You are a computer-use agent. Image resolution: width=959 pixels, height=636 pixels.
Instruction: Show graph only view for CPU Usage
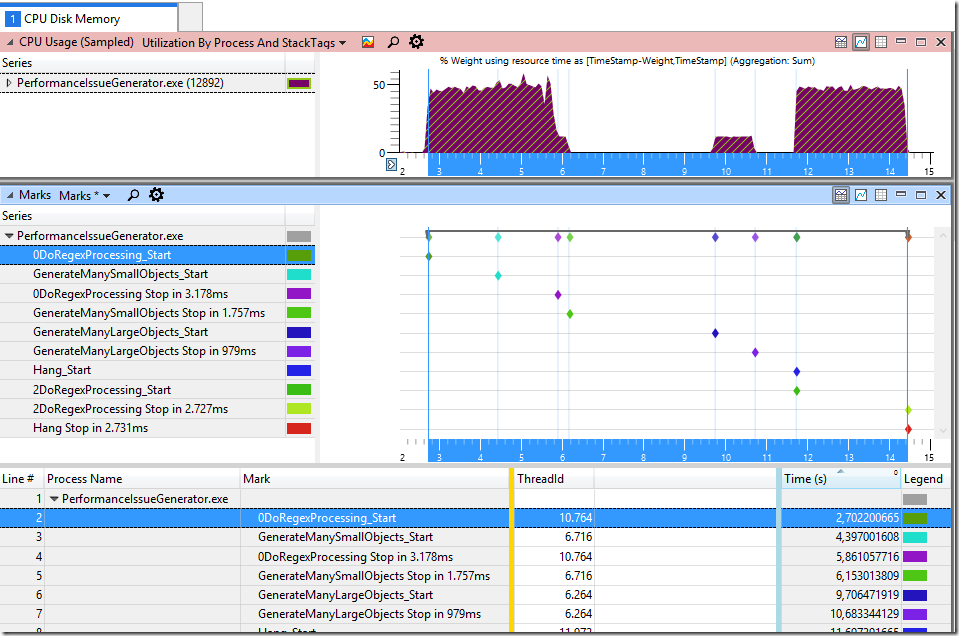tap(861, 42)
